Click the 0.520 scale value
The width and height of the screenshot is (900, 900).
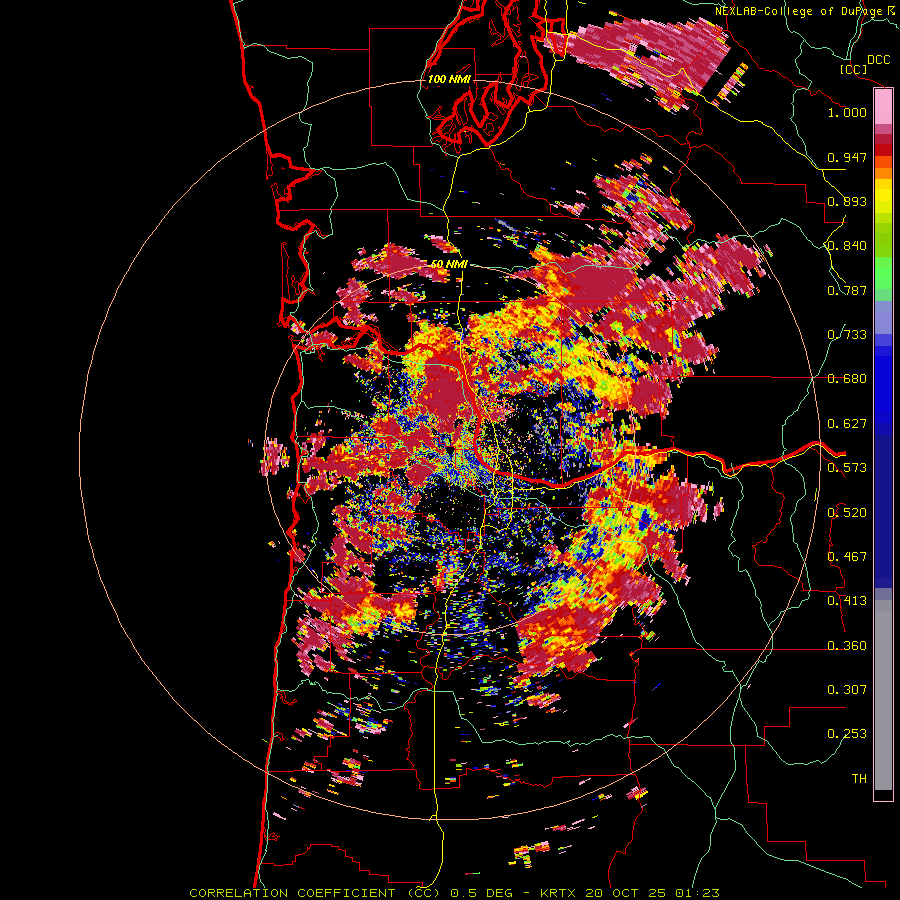click(x=847, y=513)
